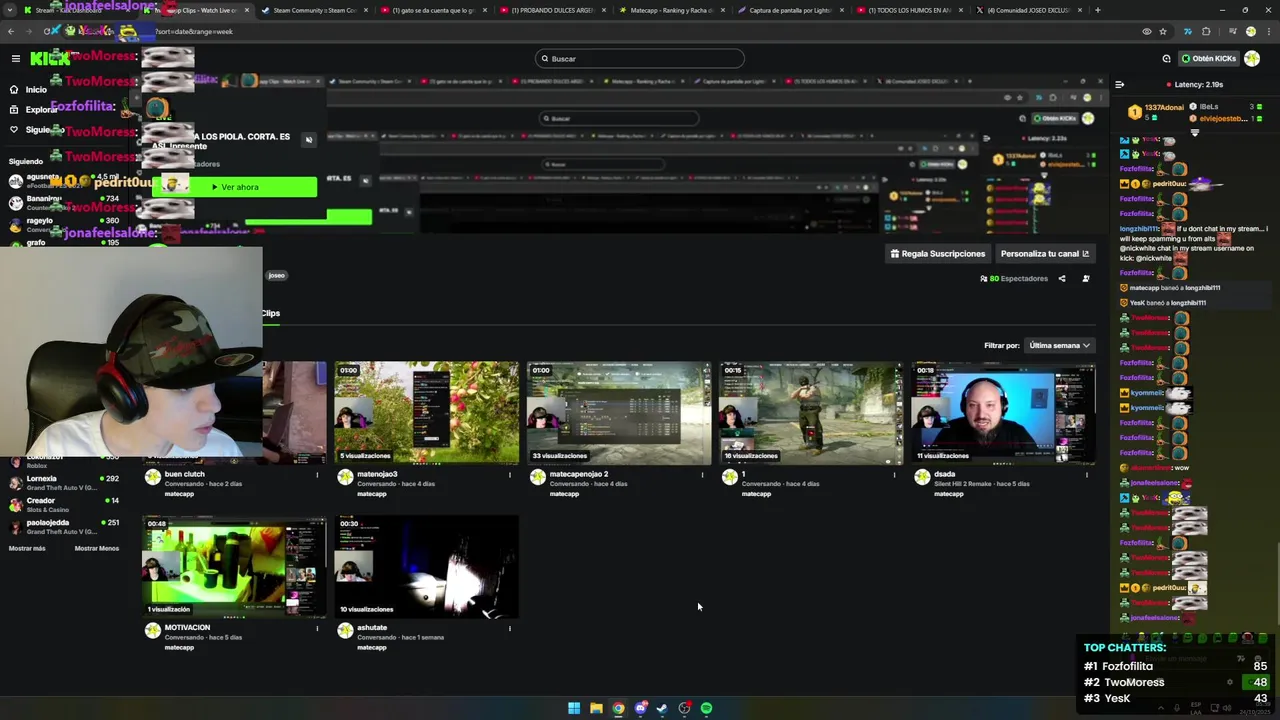Open the browser extensions puzzle icon

(1206, 32)
